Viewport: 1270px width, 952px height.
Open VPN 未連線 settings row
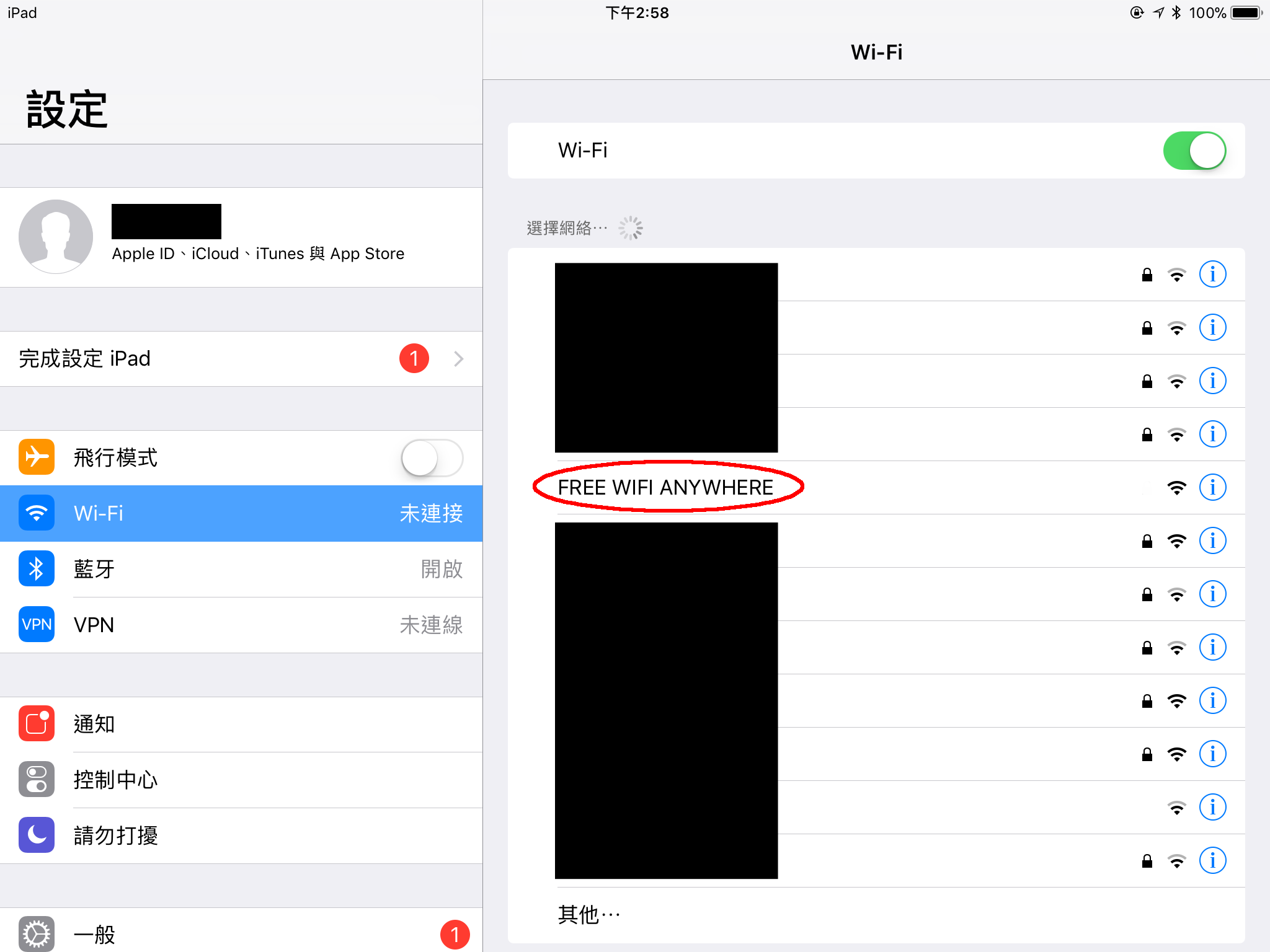click(x=241, y=625)
